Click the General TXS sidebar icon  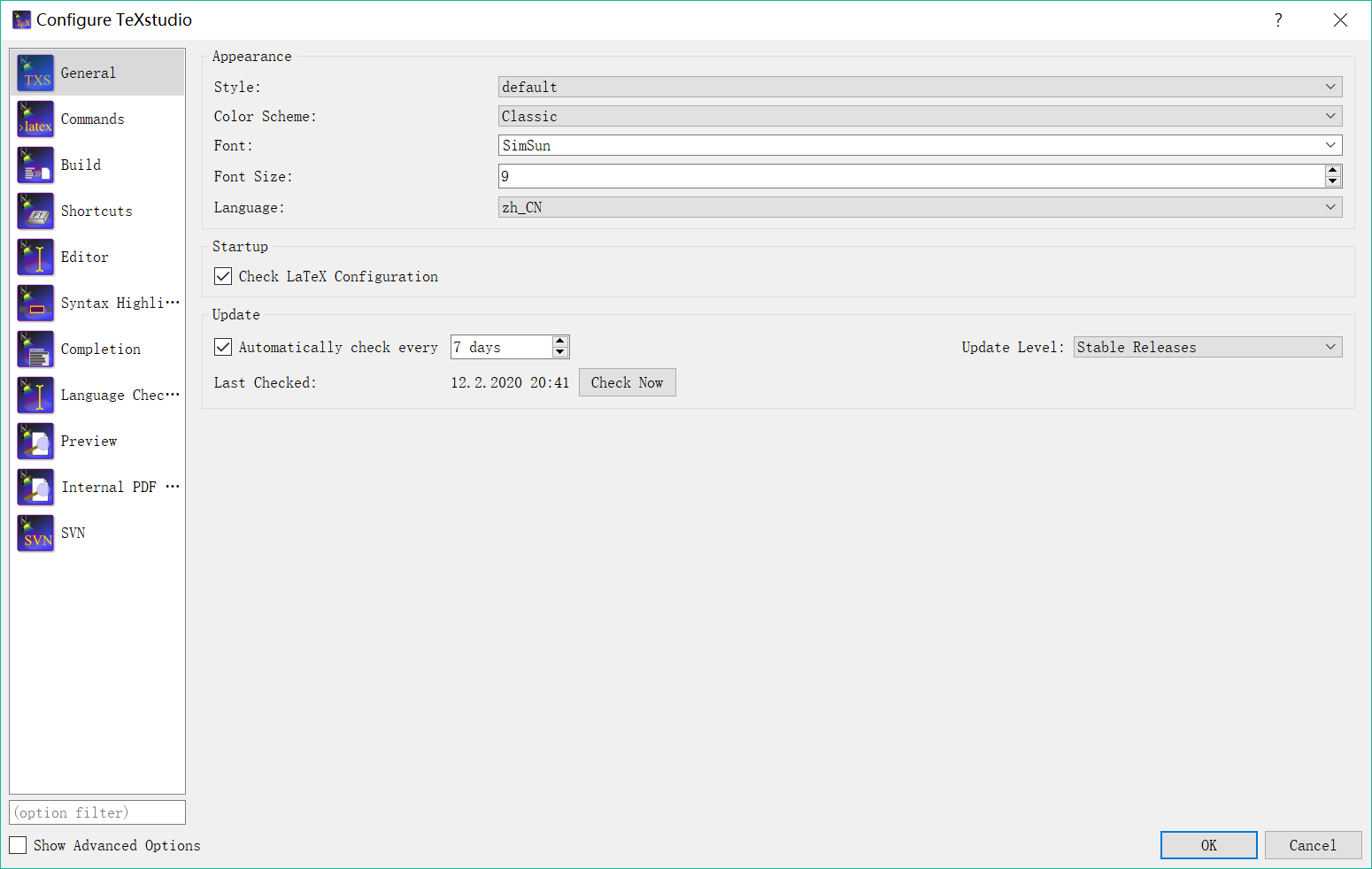(x=35, y=73)
